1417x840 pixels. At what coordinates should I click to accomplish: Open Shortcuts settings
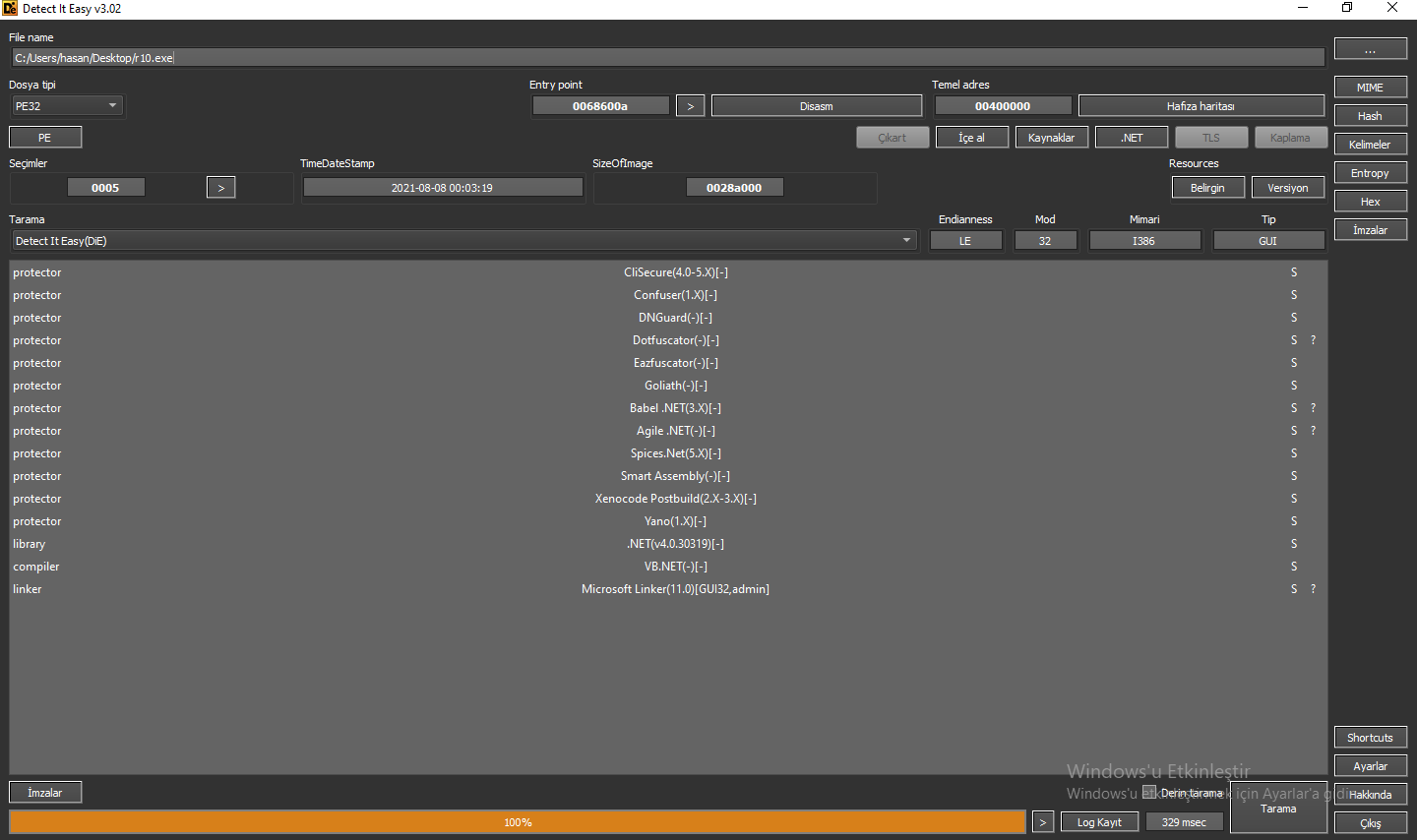tap(1371, 738)
